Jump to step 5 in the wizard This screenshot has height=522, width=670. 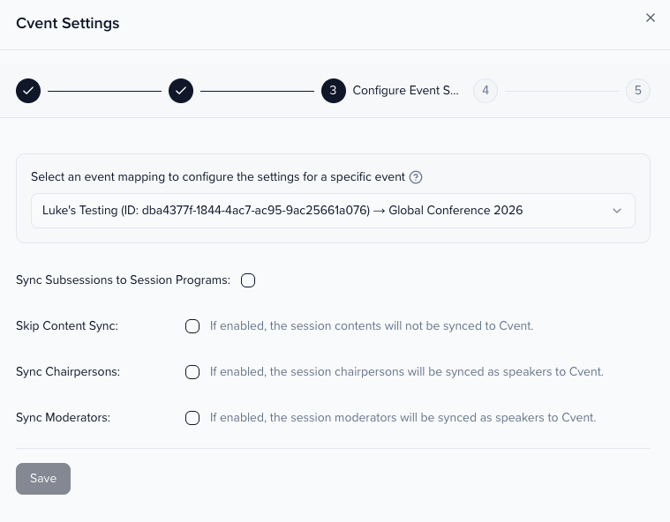(x=638, y=91)
